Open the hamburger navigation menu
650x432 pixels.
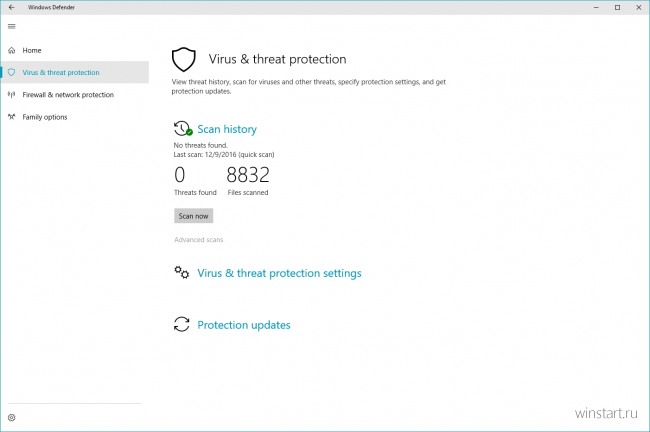tap(12, 27)
